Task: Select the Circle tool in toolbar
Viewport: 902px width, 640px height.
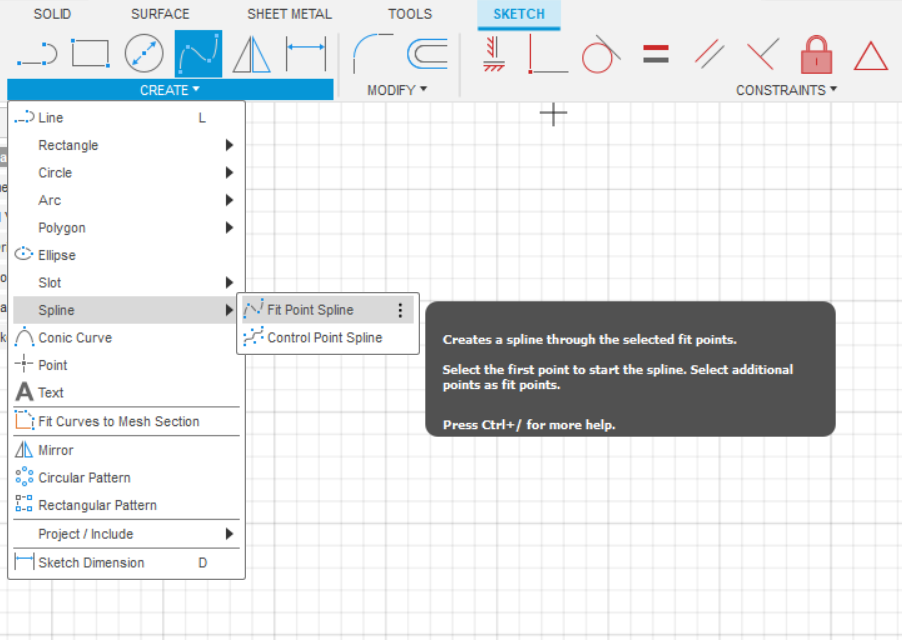Action: pyautogui.click(x=144, y=53)
